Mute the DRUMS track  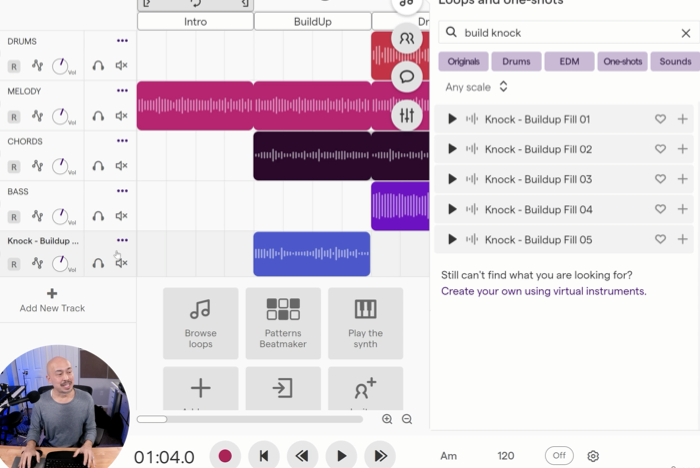pos(121,65)
